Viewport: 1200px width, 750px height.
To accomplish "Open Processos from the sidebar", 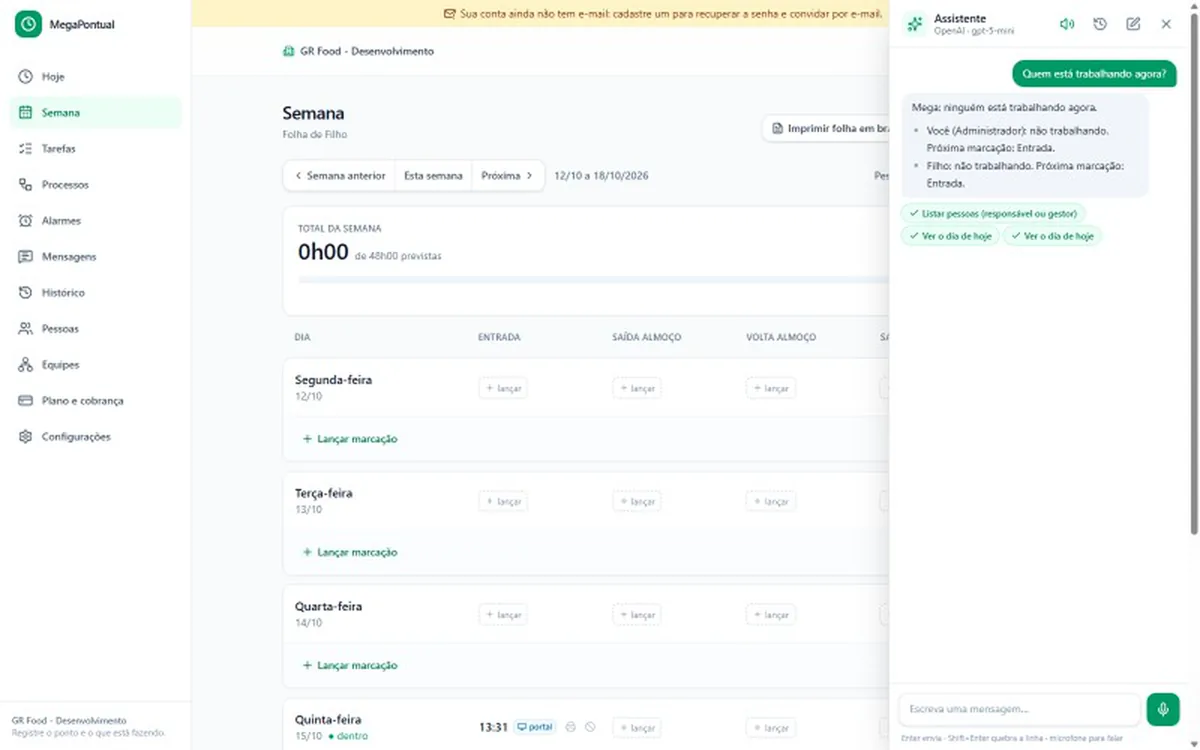I will coord(96,185).
